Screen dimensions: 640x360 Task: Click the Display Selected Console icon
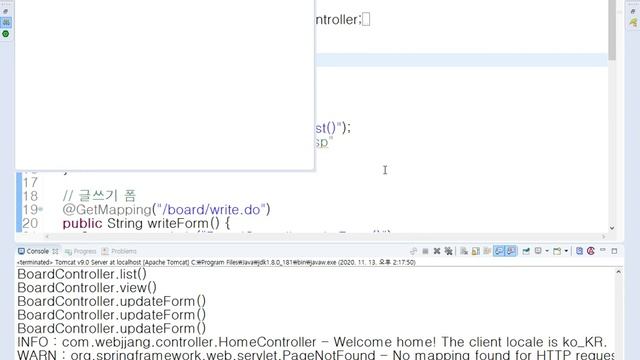[x=538, y=251]
